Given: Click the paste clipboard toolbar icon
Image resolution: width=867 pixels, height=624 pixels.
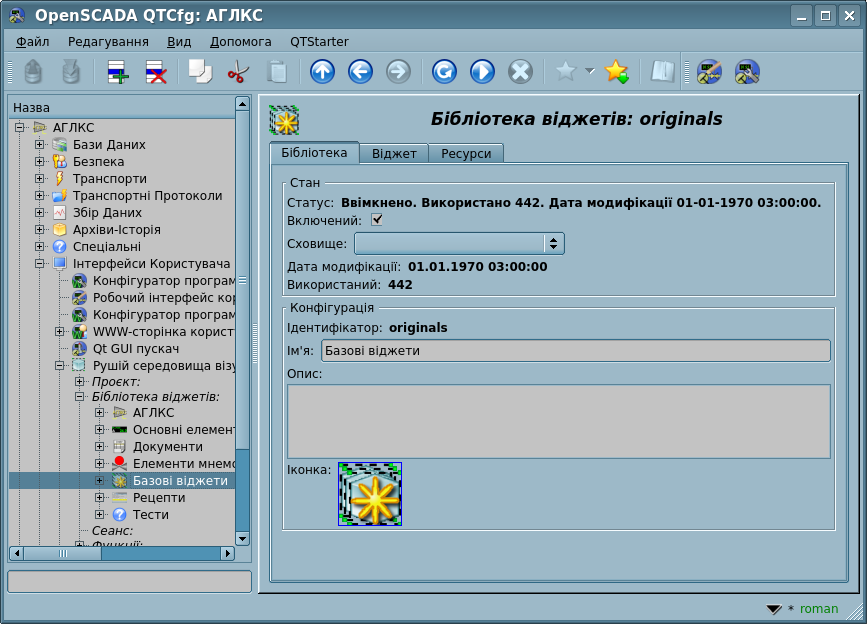Looking at the screenshot, I should click(x=276, y=72).
